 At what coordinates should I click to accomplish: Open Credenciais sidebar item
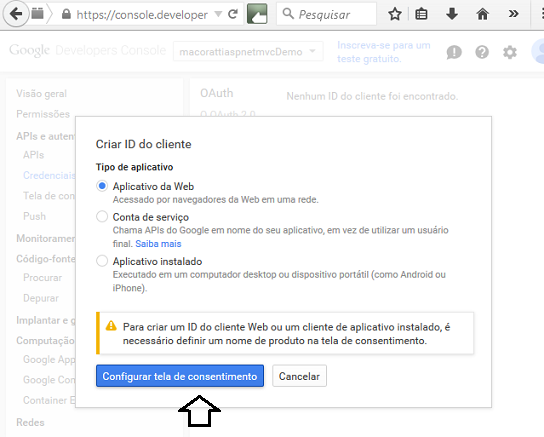coord(49,175)
